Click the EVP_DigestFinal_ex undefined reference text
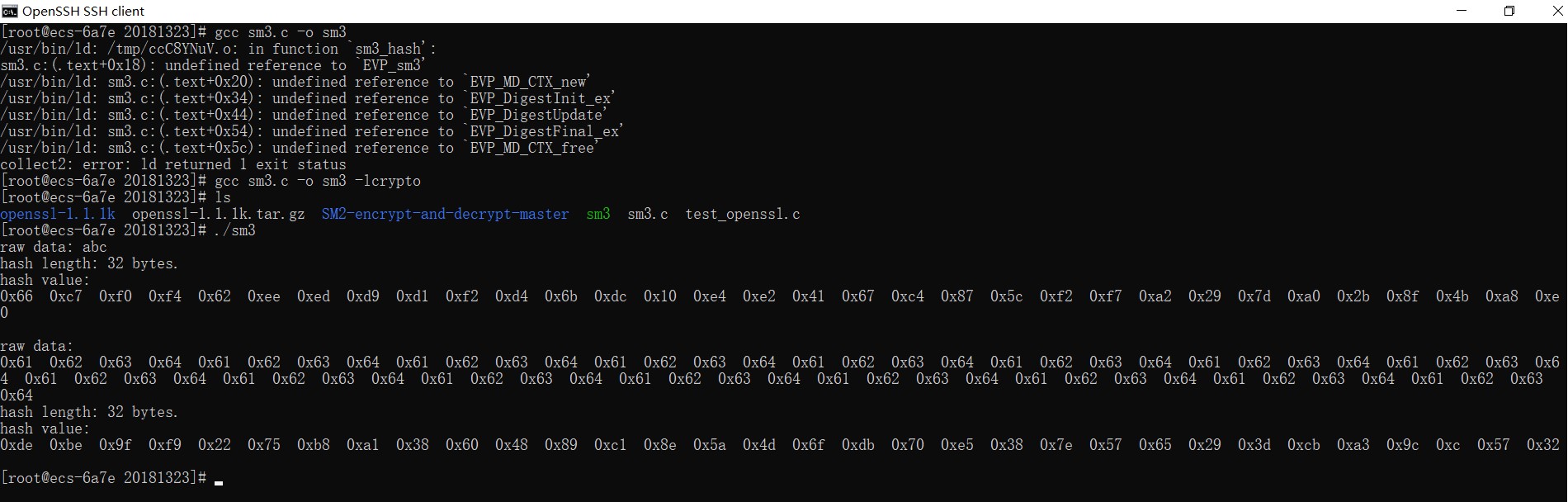Image resolution: width=1568 pixels, height=502 pixels. 545,131
